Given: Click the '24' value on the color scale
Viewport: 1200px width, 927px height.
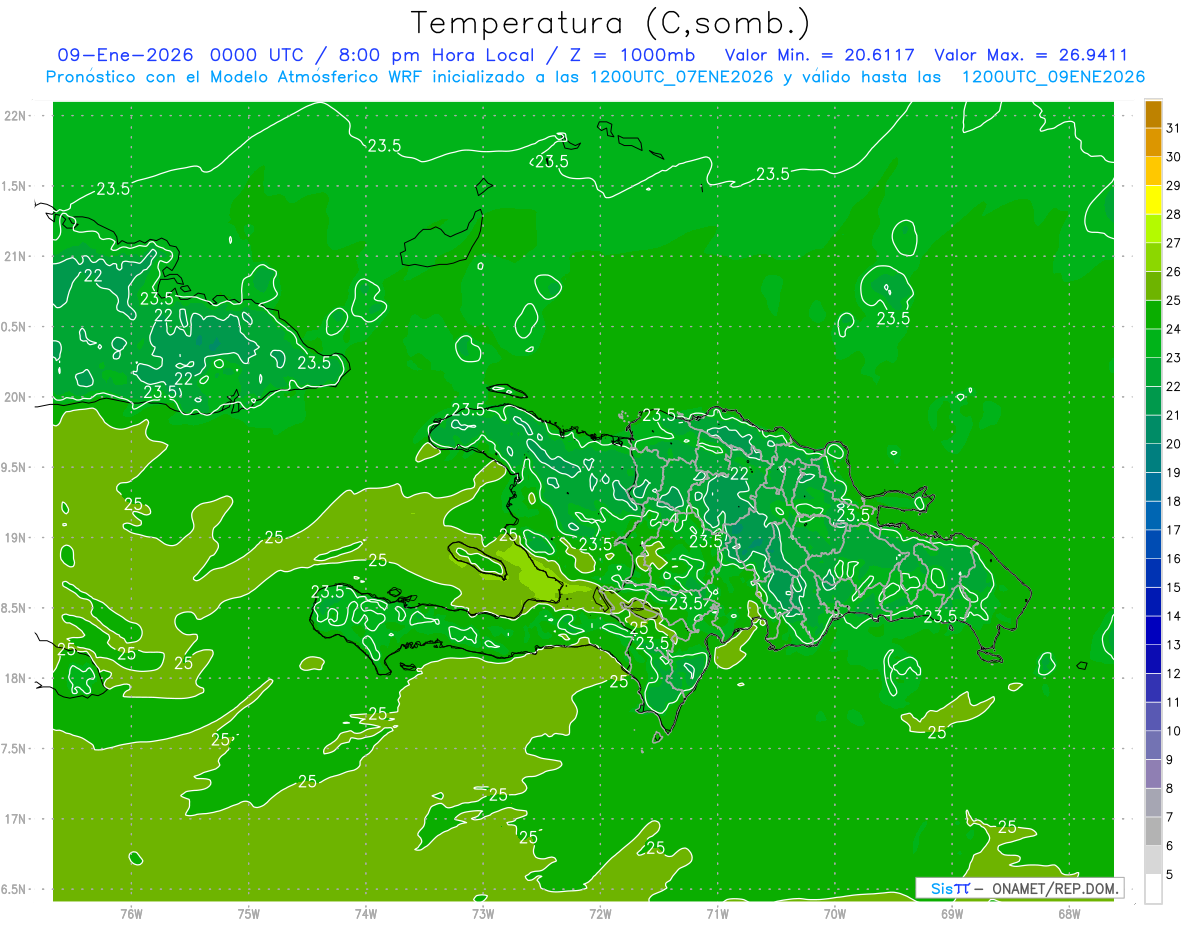Looking at the screenshot, I should [x=1173, y=329].
